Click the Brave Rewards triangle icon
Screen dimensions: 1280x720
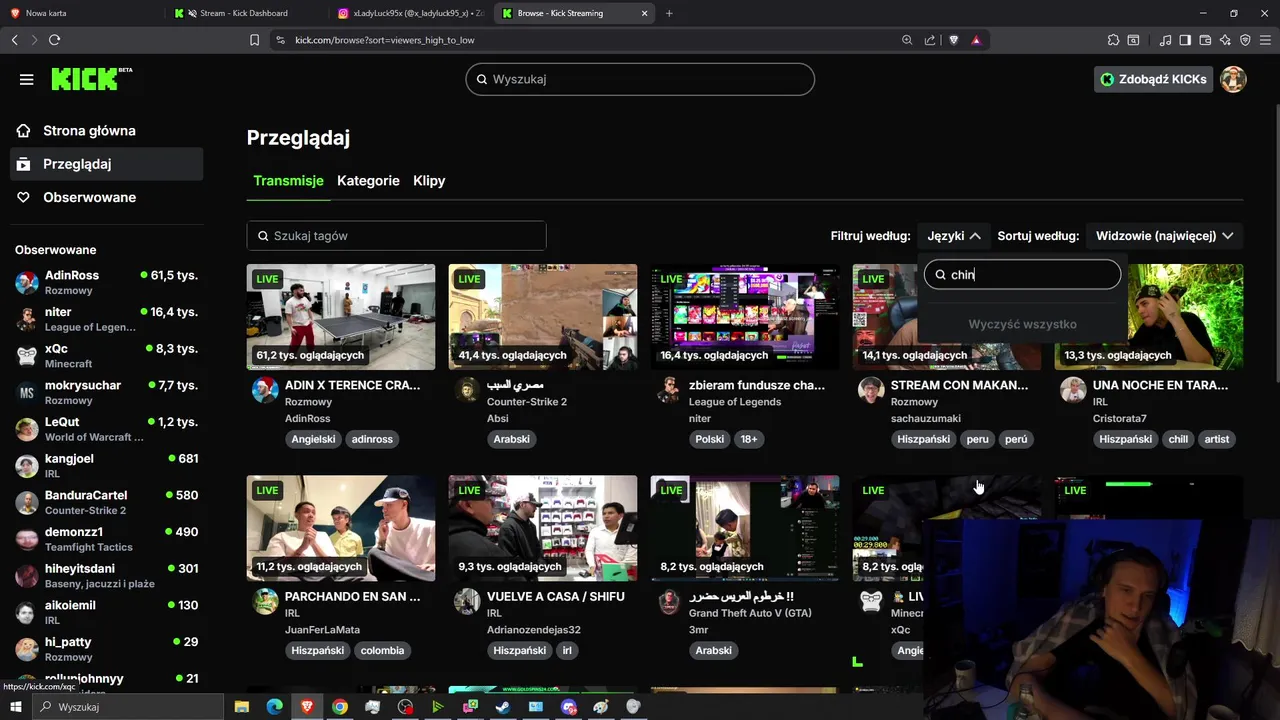coord(976,40)
